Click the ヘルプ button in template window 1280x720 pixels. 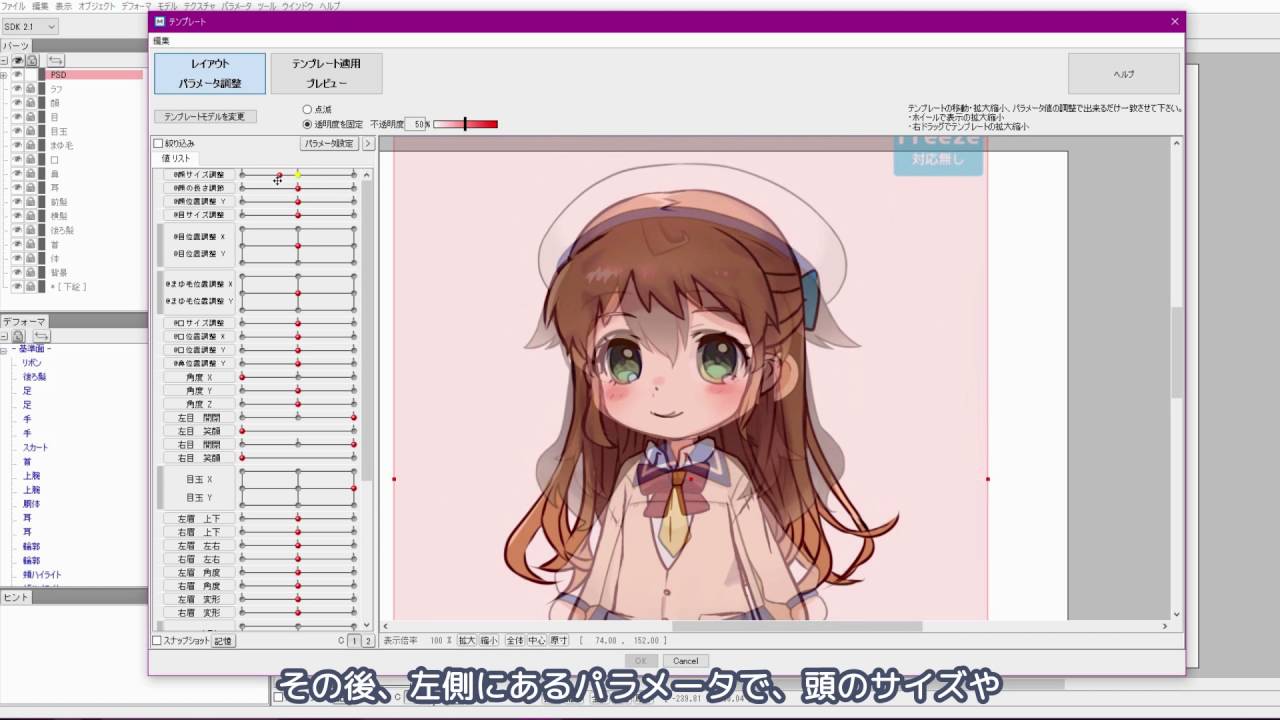(x=1124, y=74)
